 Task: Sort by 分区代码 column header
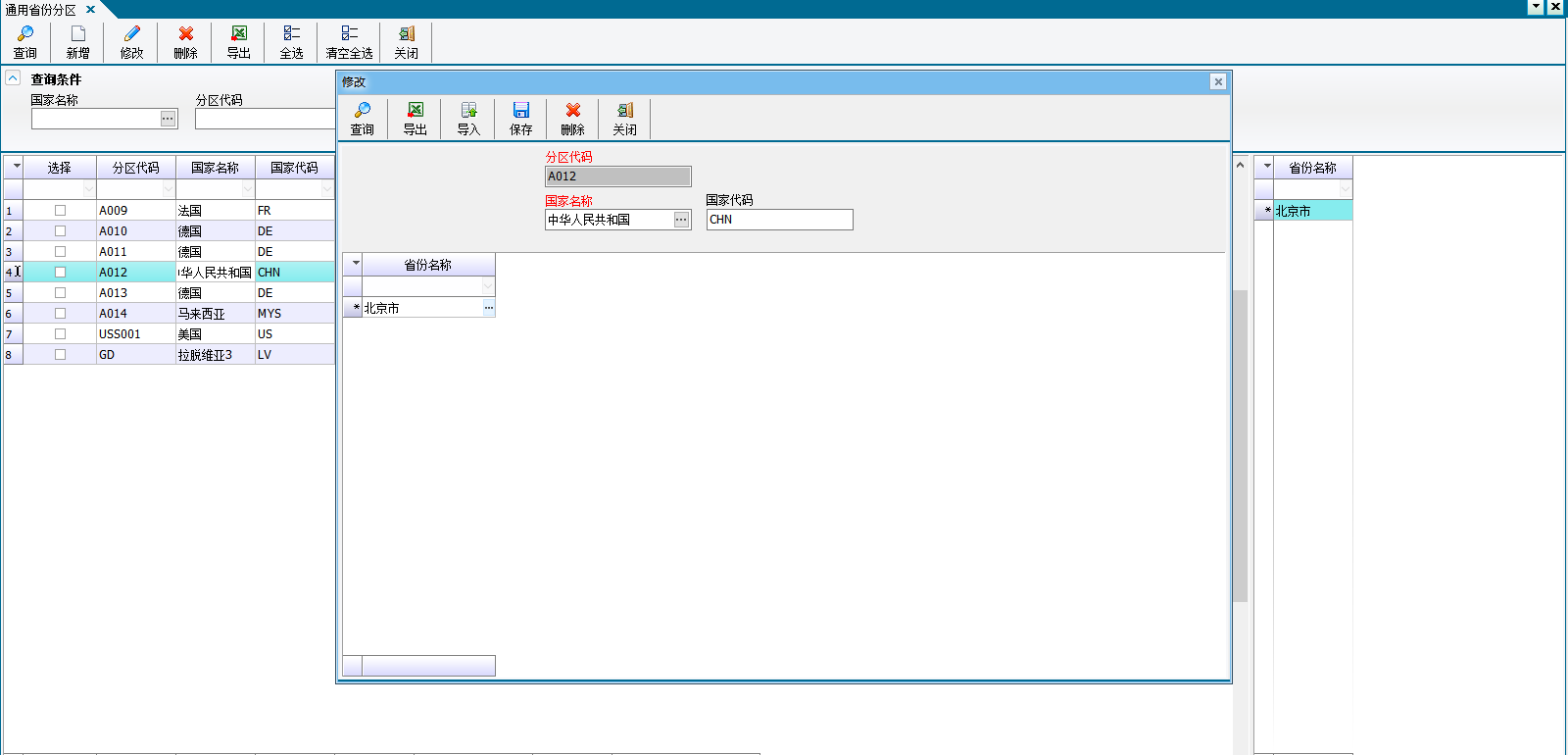click(x=136, y=168)
